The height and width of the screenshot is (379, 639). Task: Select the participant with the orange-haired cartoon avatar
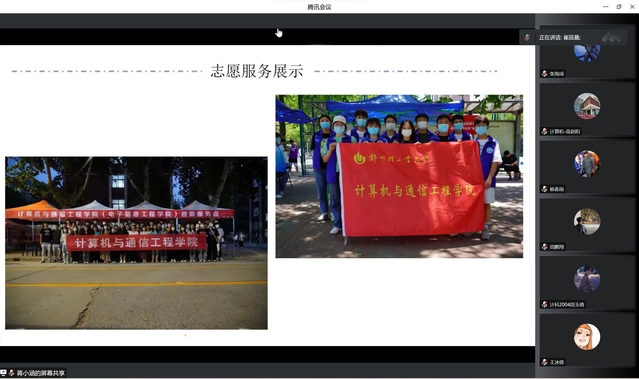point(587,337)
